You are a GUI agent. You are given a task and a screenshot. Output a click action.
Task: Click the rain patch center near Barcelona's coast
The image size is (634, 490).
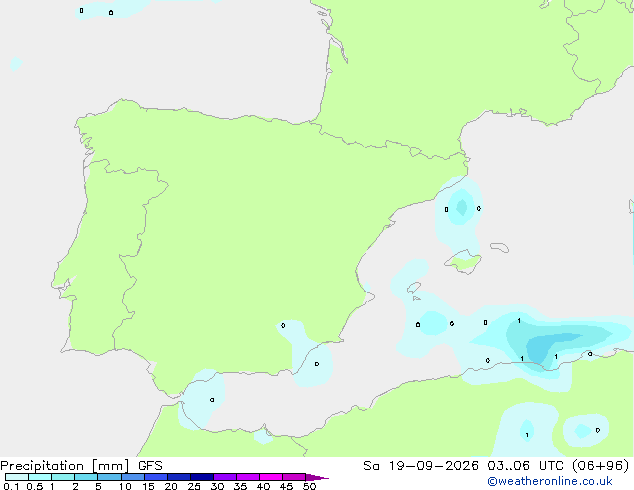(461, 207)
